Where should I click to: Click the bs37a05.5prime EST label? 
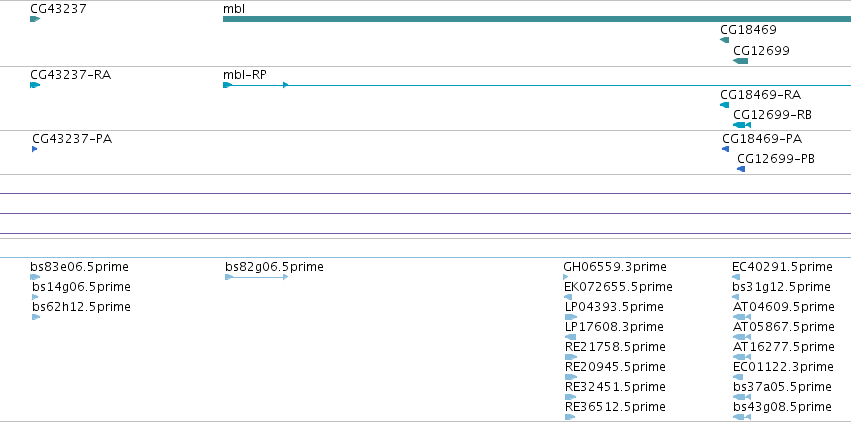pyautogui.click(x=782, y=387)
